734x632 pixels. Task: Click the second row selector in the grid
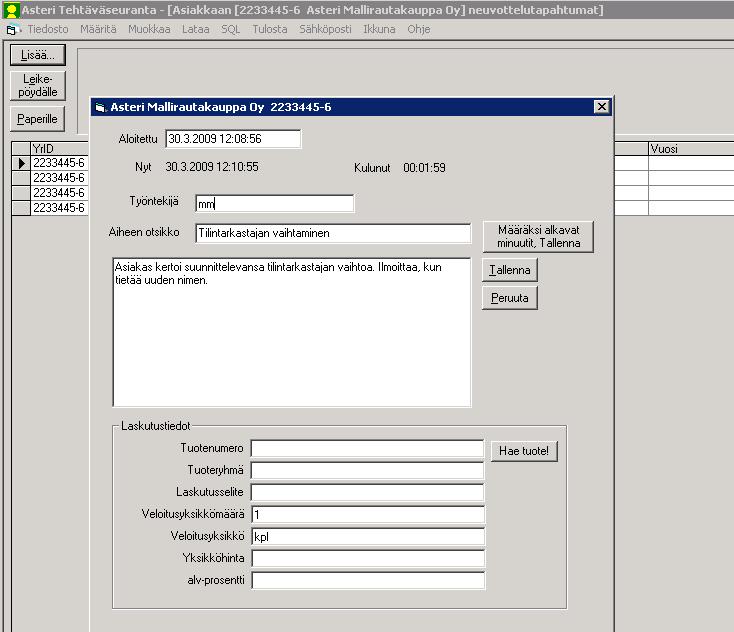tap(22, 178)
